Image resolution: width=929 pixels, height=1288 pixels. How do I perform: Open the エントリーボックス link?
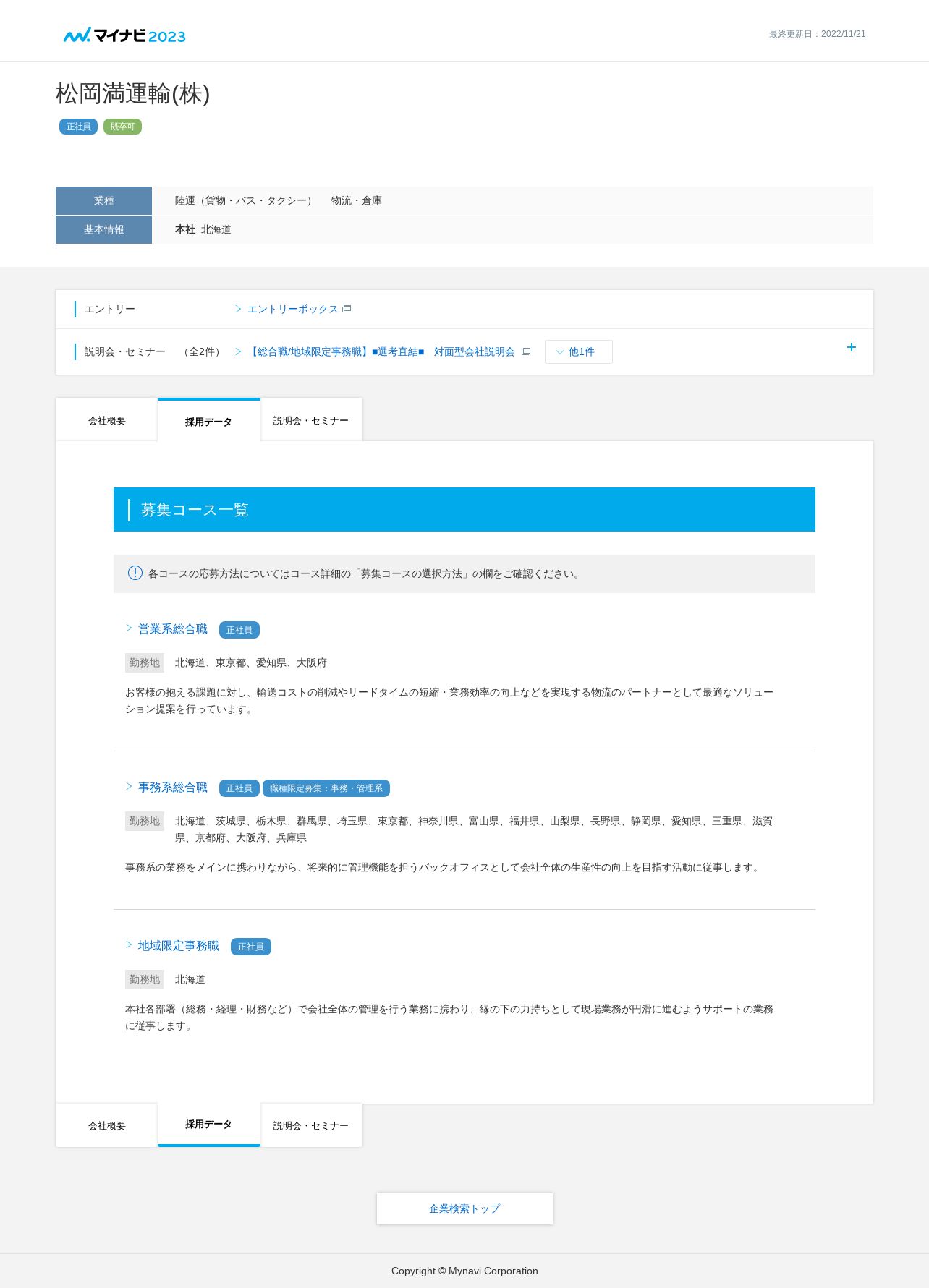[292, 309]
